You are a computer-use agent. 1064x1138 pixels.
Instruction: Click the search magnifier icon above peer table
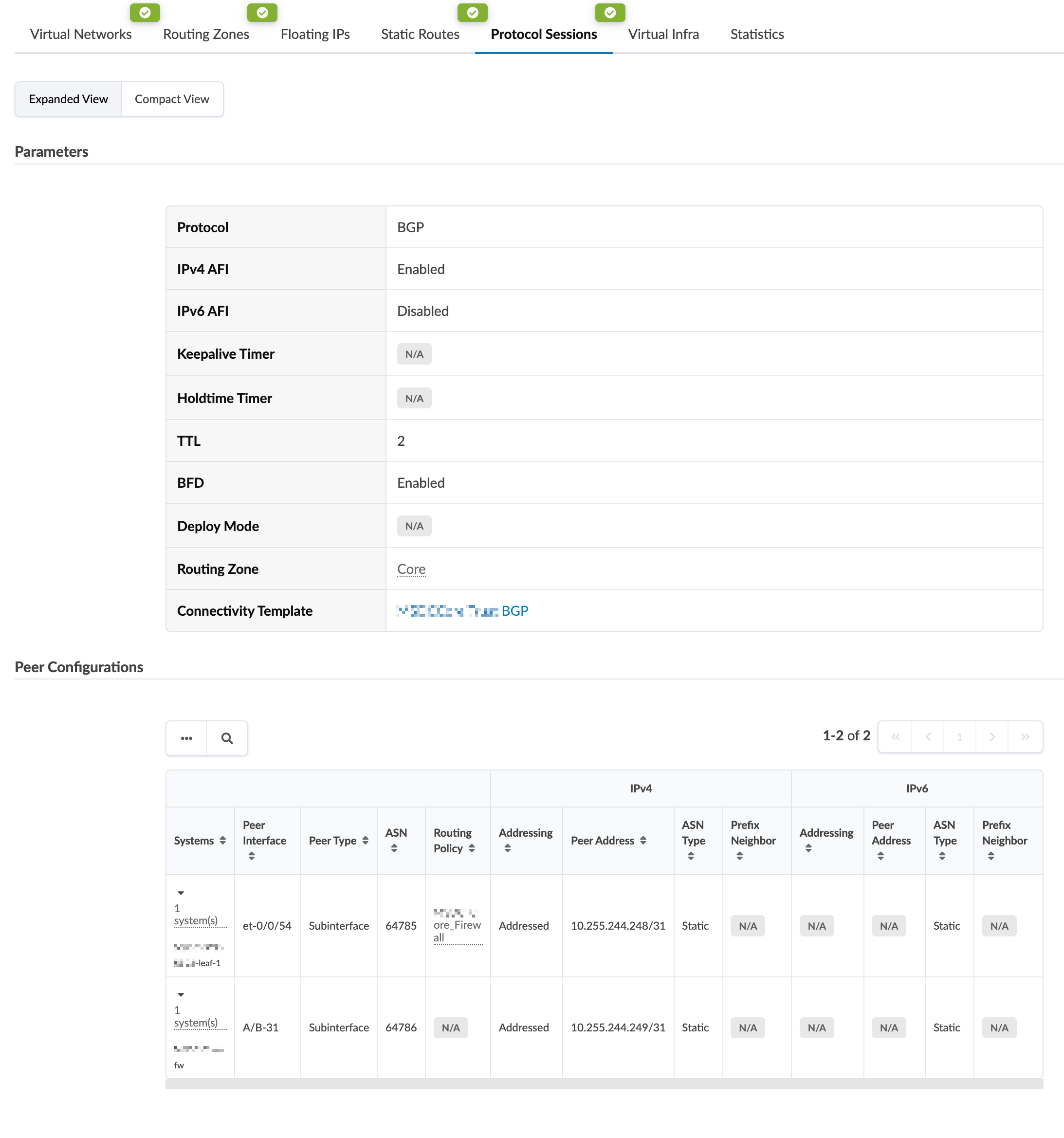coord(227,738)
